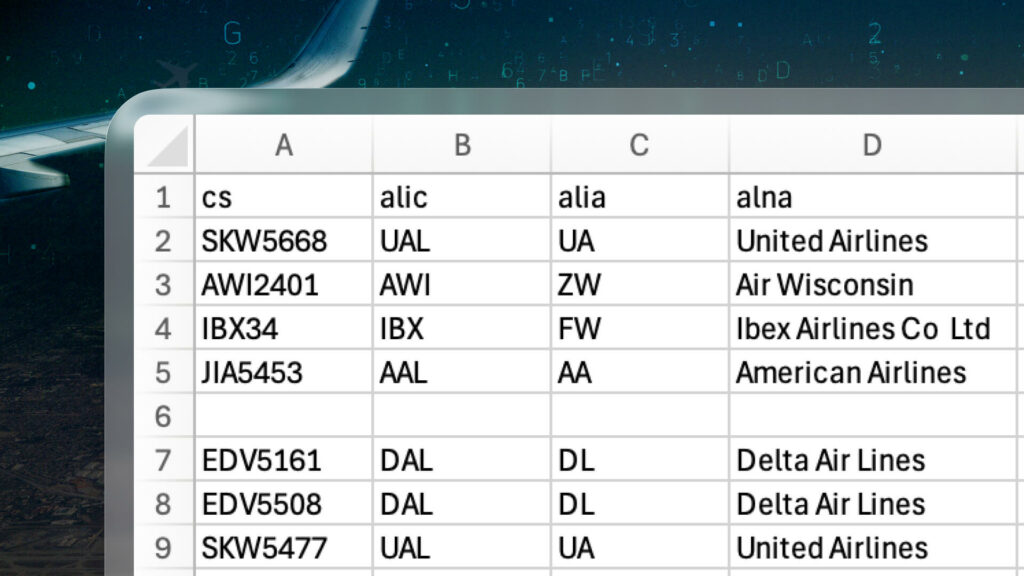
Task: Select the Air Wisconsin cell
Action: pos(872,284)
